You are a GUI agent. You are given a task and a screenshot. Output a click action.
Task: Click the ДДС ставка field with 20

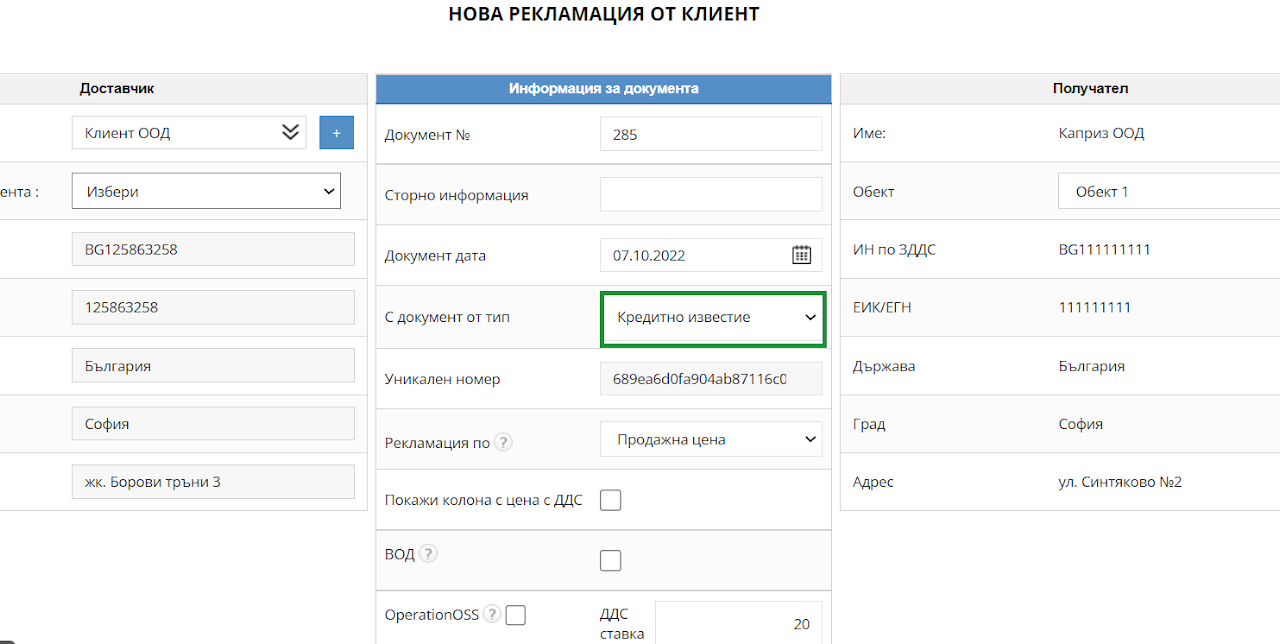pyautogui.click(x=738, y=624)
